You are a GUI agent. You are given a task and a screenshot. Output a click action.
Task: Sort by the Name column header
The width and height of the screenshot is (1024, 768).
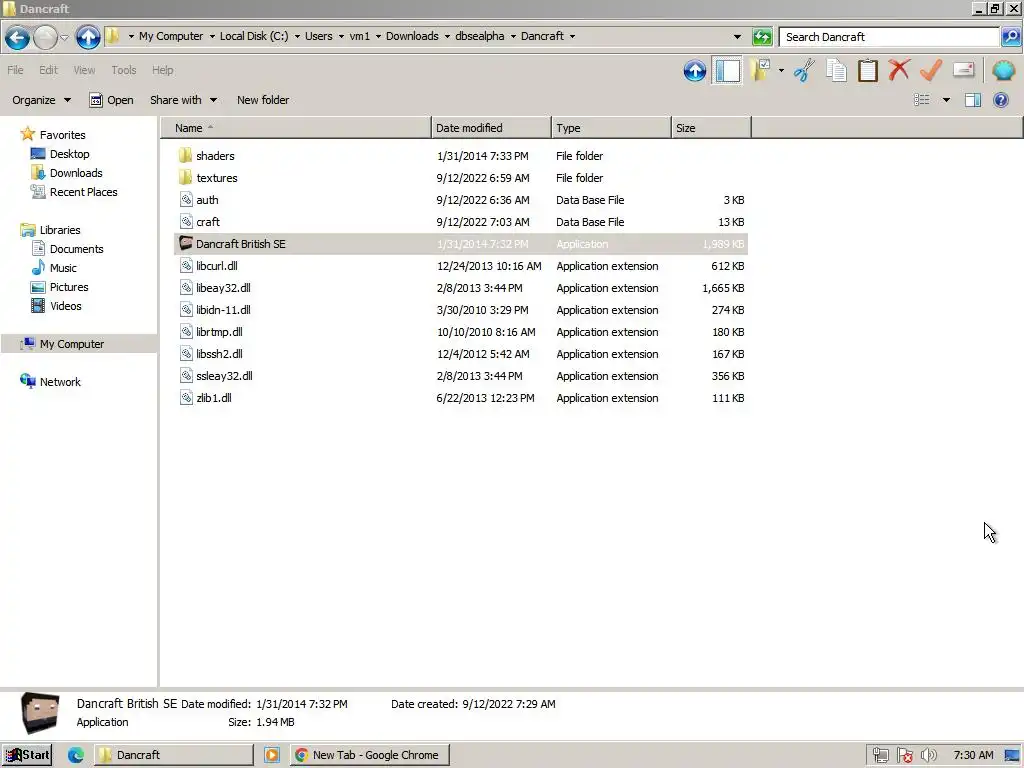coord(296,128)
